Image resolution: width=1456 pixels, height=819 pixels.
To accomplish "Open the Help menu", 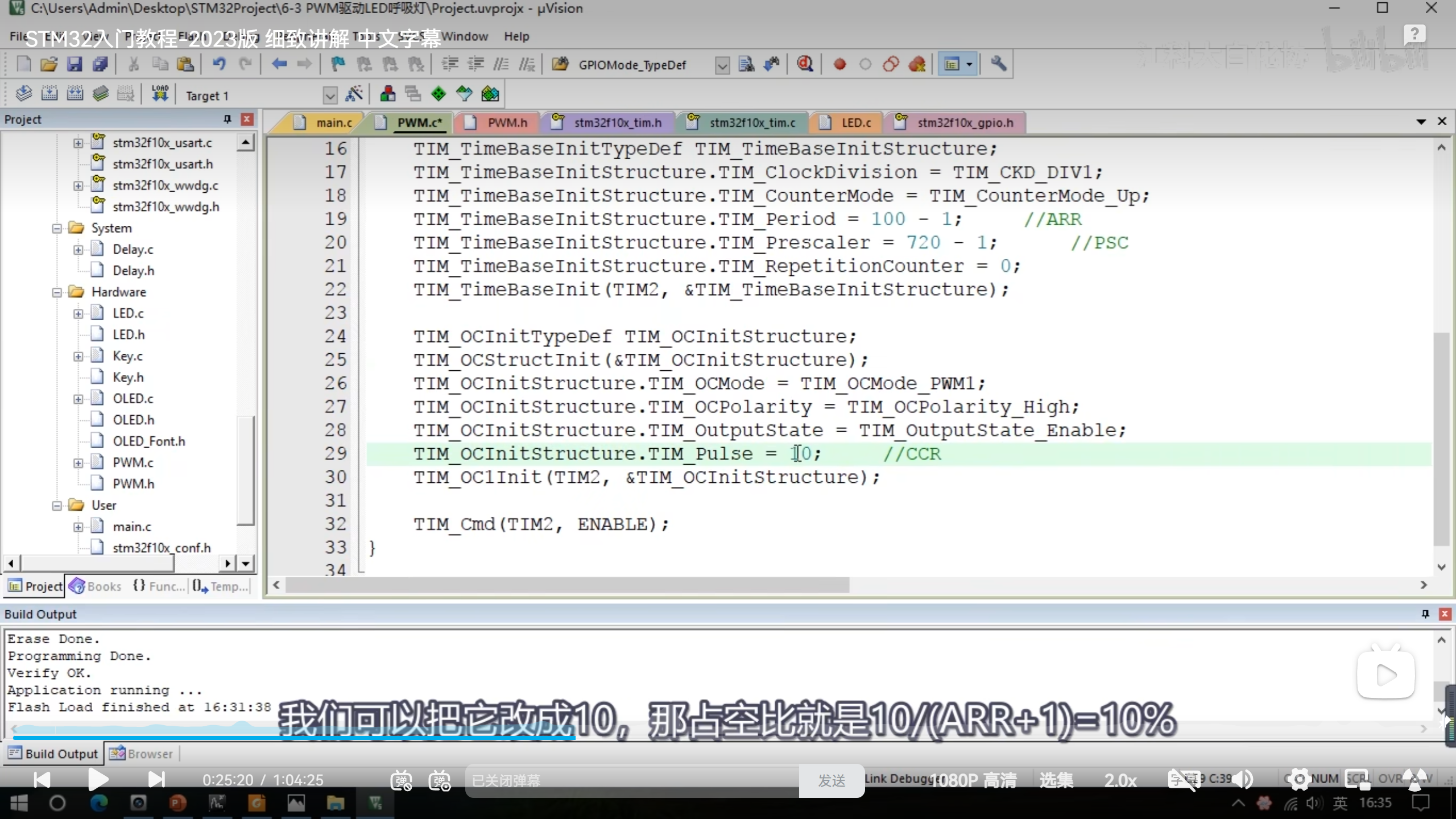I will click(x=516, y=36).
